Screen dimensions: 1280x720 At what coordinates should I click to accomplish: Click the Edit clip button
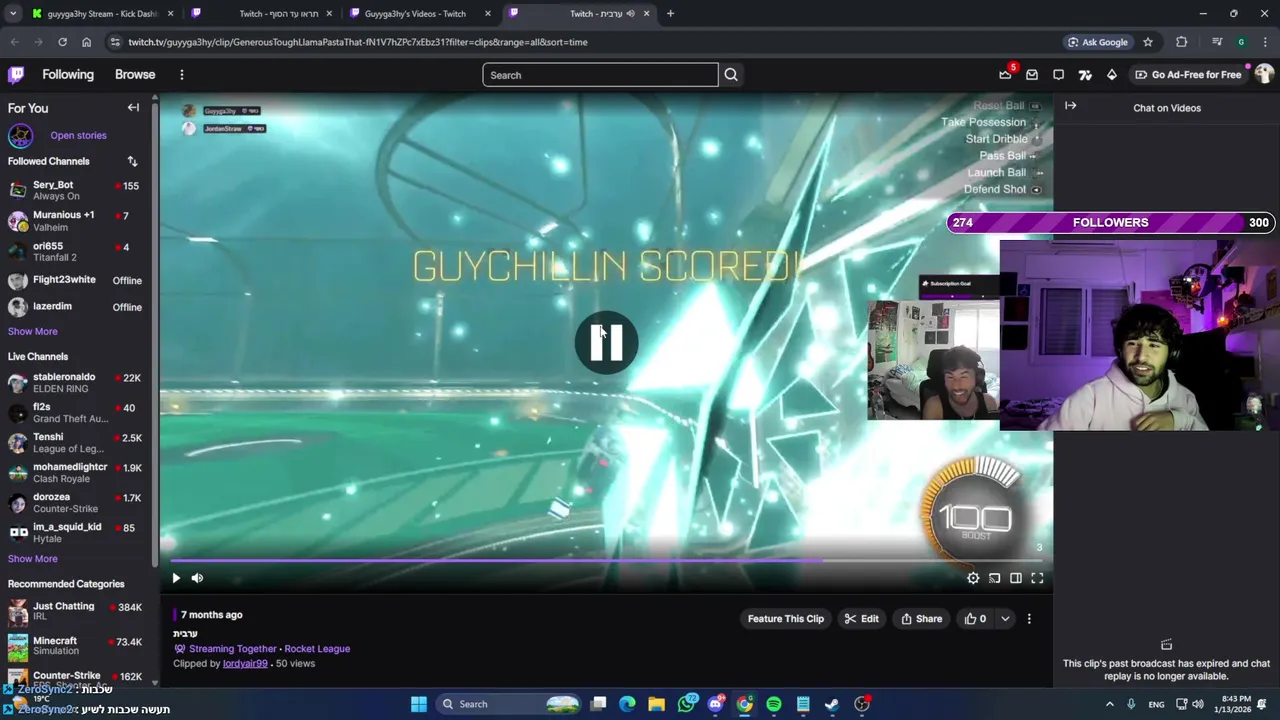pos(861,619)
